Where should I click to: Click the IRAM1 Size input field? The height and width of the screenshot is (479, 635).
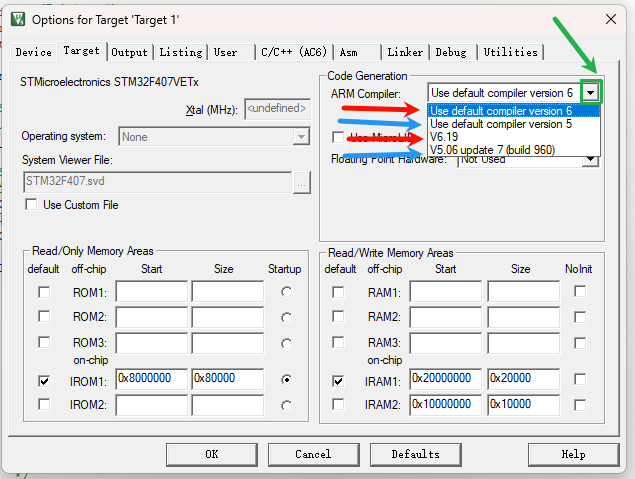(523, 380)
